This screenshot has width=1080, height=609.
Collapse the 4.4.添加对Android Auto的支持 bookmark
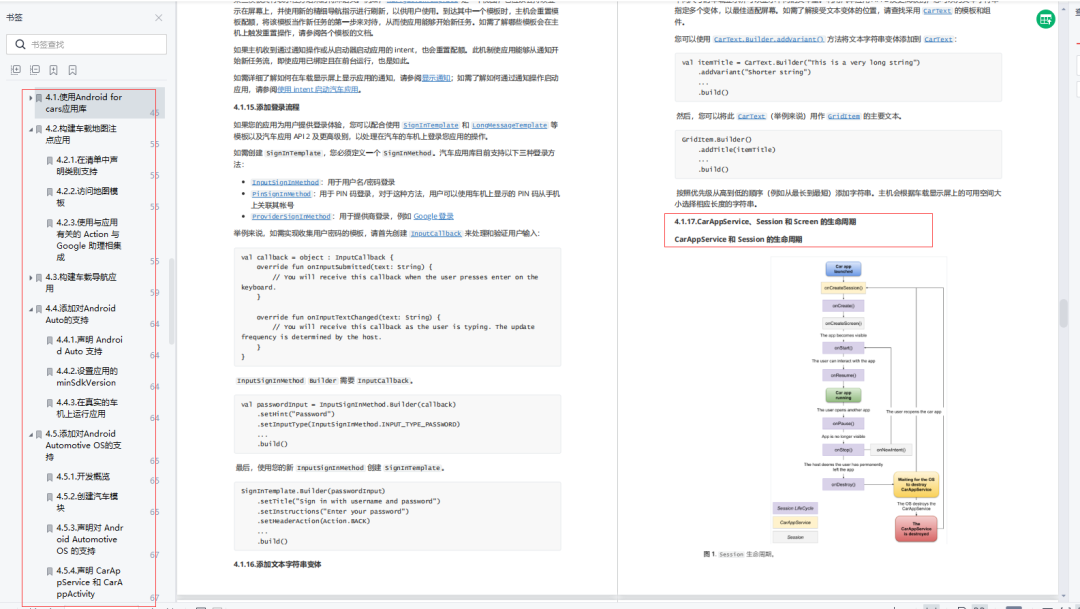[30, 309]
